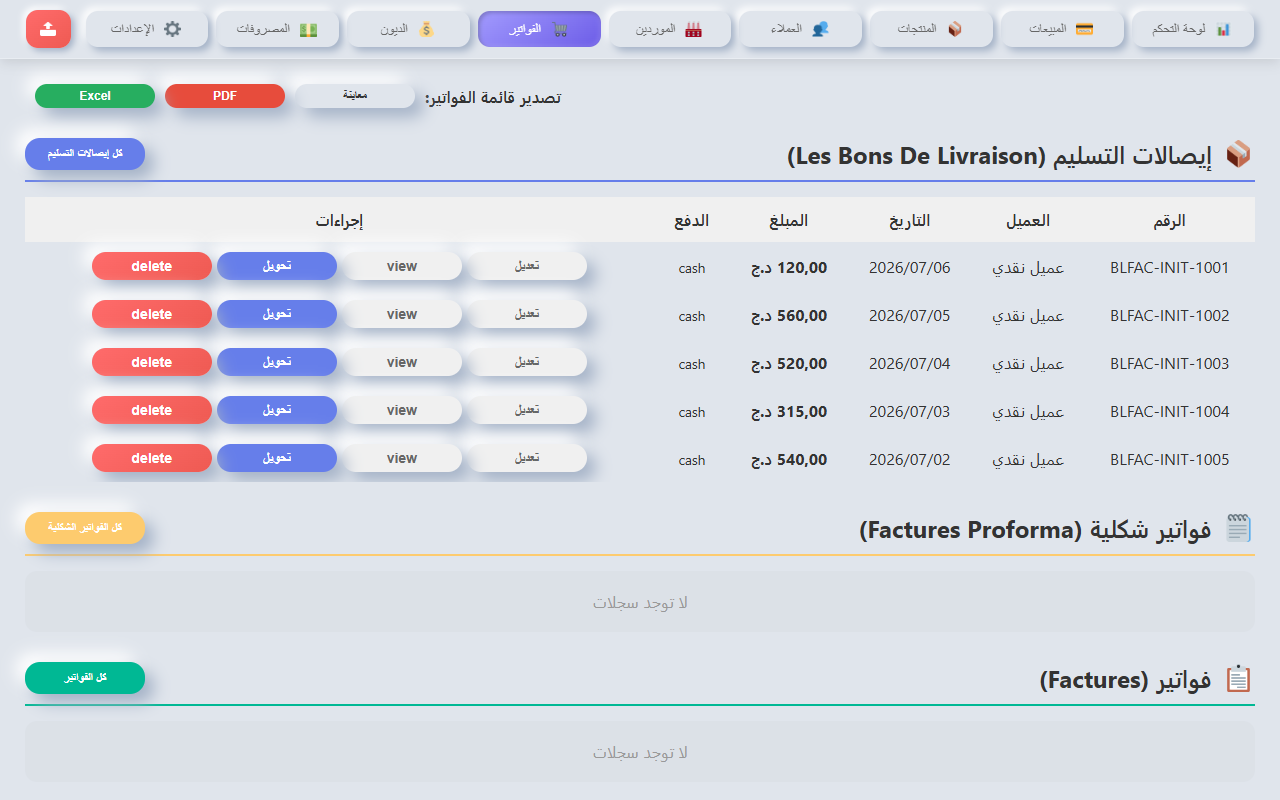Edit BLFAC-INIT-1002 using تعديل button
Viewport: 1280px width, 800px height.
[x=527, y=314]
